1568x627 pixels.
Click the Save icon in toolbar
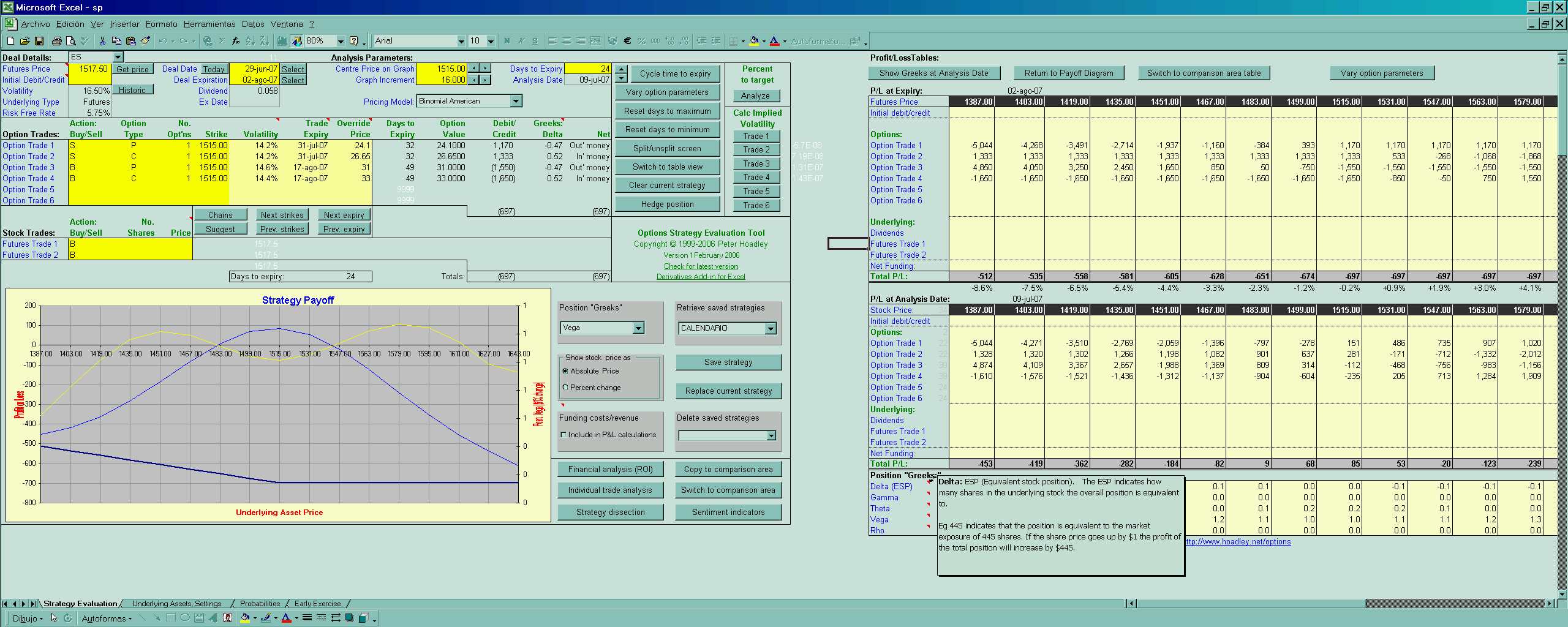[x=39, y=41]
